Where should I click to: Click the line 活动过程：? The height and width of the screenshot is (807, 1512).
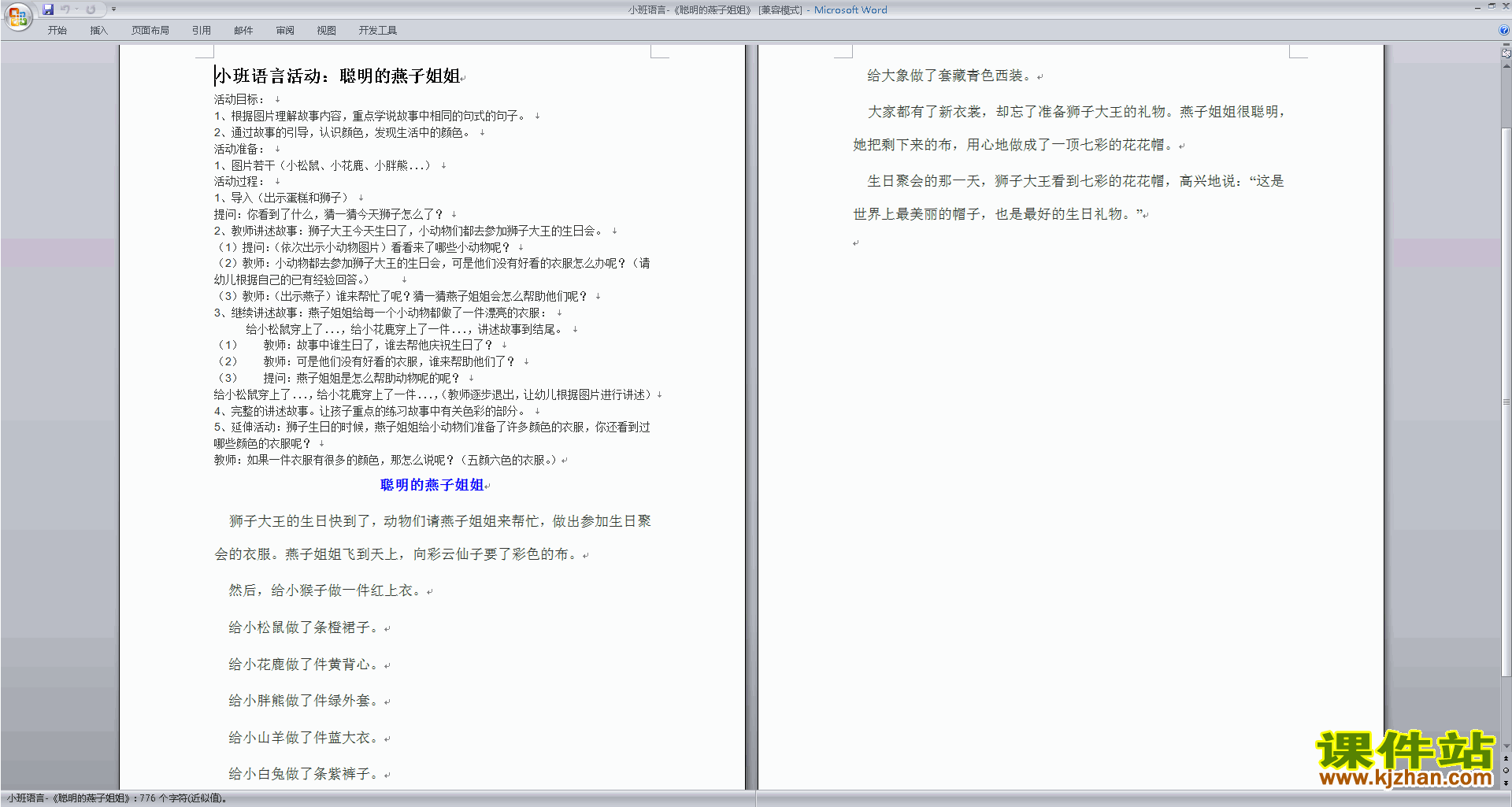[x=239, y=181]
